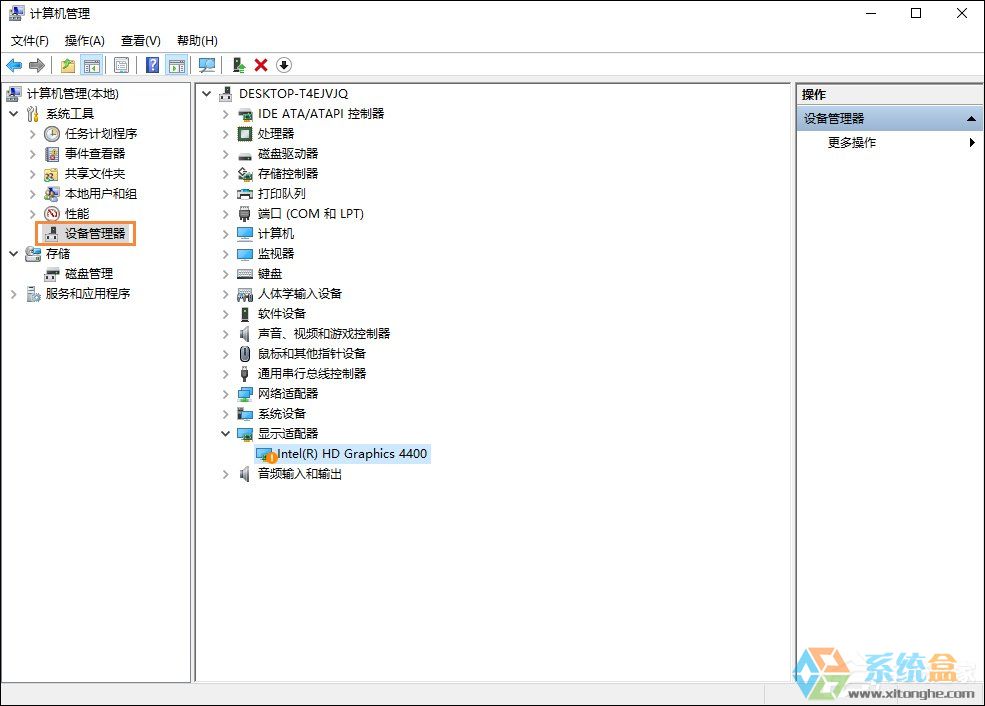Select Intel(R) HD Graphics 4400 device
The image size is (985, 706).
coord(352,454)
